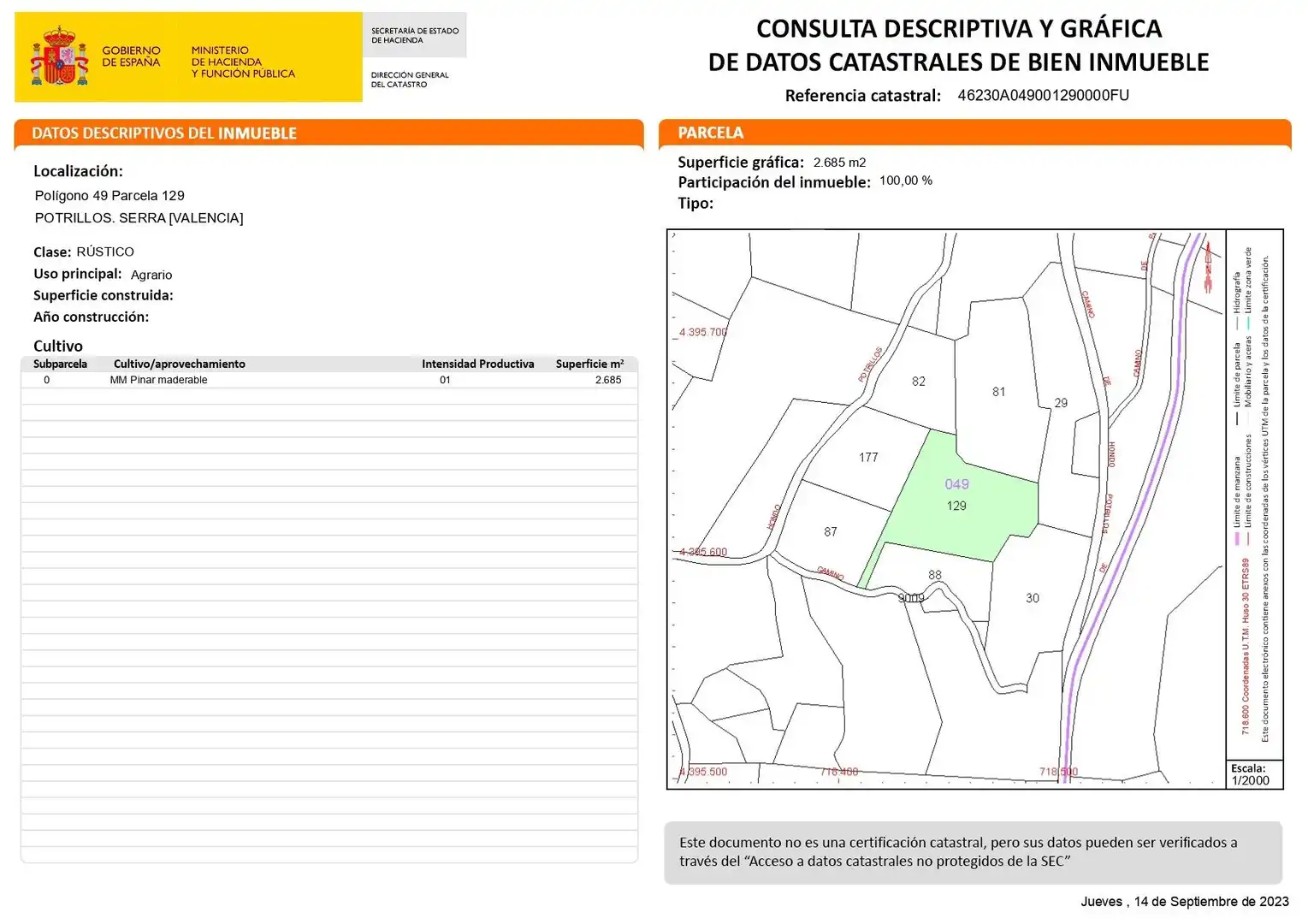This screenshot has width=1308, height=924.
Task: Select the date 'Jueves, 14 de Septiembre de 2023'
Action: coord(1184,902)
